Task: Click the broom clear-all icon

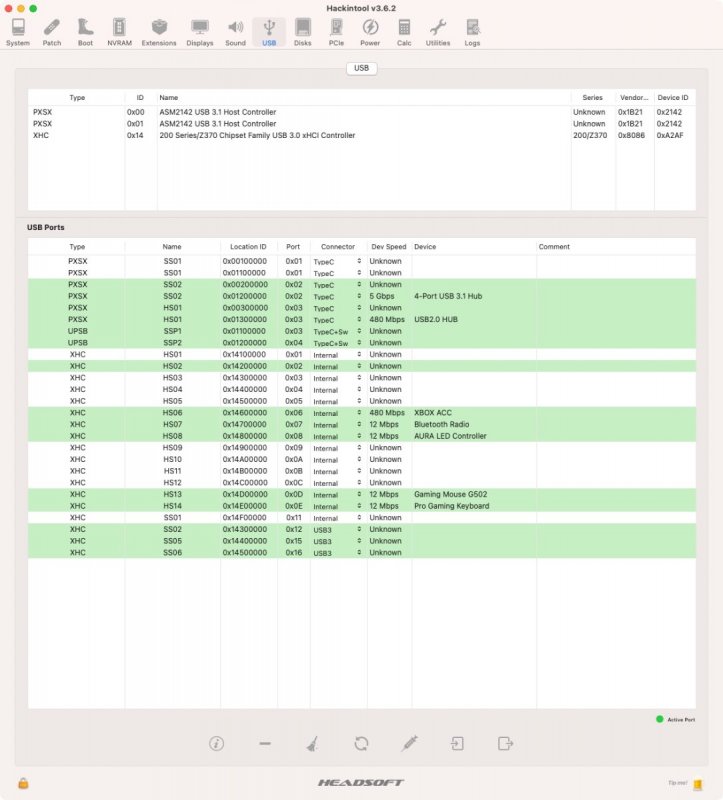Action: (312, 743)
